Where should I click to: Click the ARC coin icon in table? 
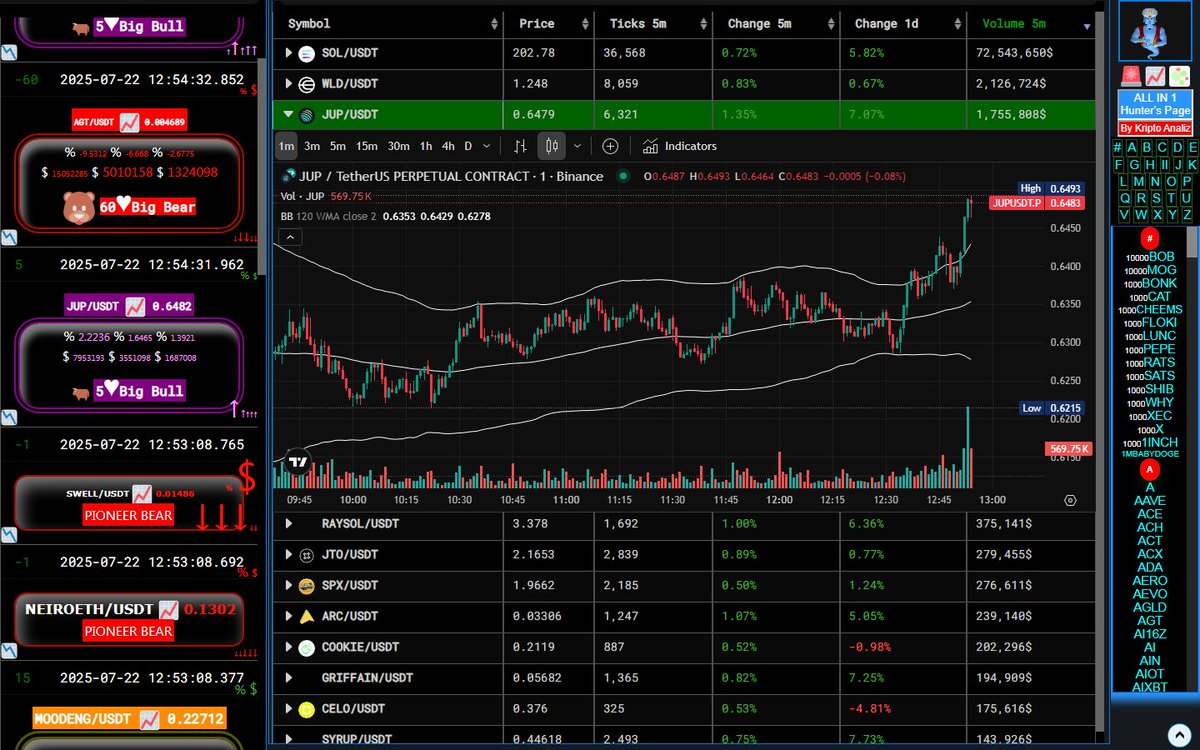[x=306, y=616]
